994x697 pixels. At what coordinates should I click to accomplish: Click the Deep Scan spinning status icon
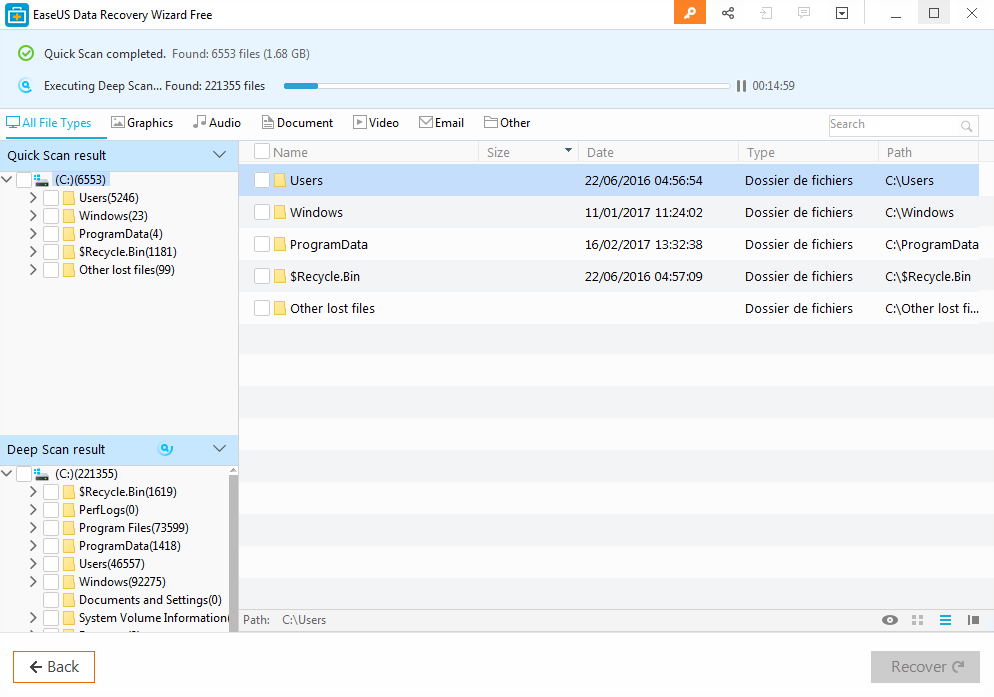[165, 449]
